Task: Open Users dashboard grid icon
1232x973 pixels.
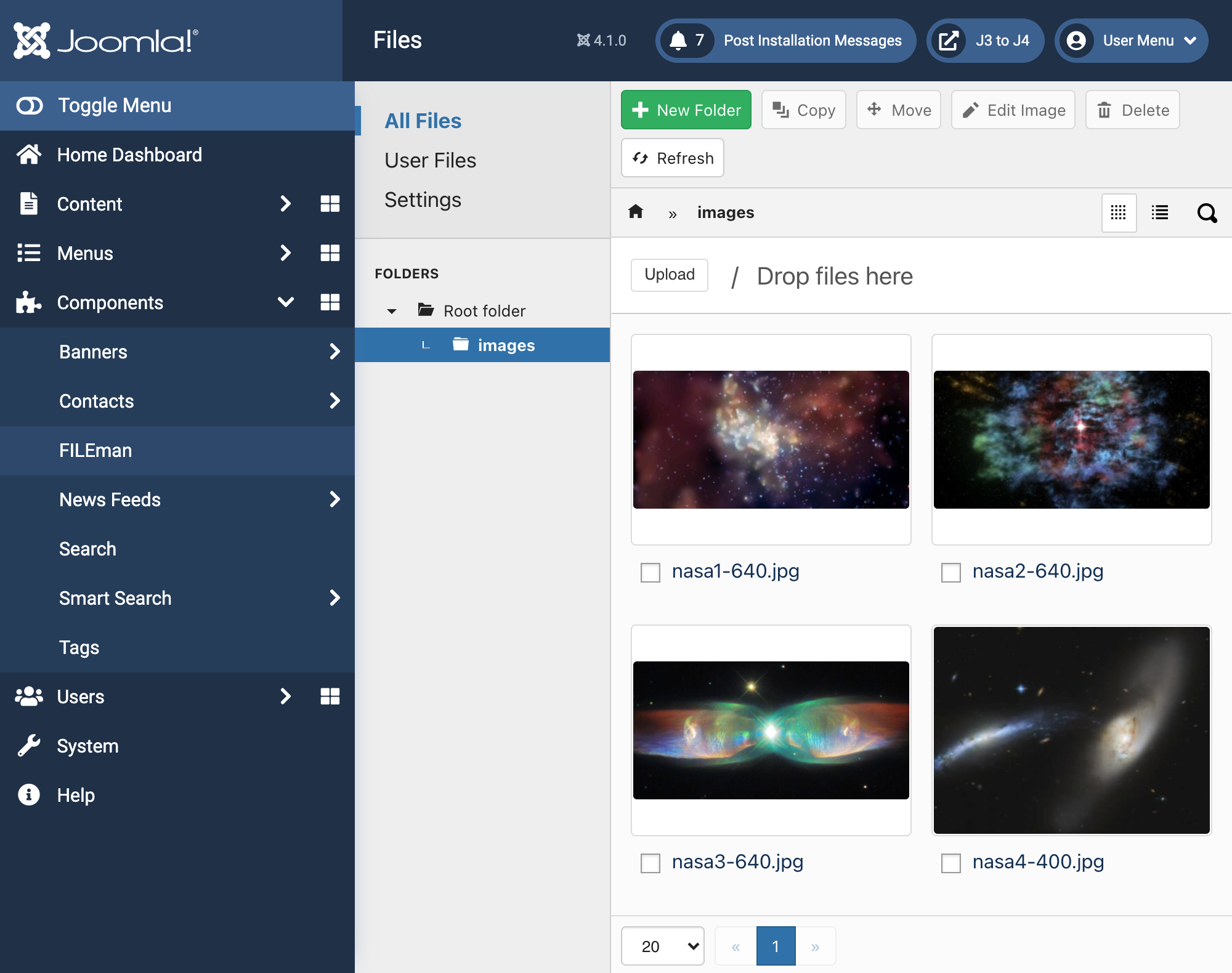Action: [330, 696]
